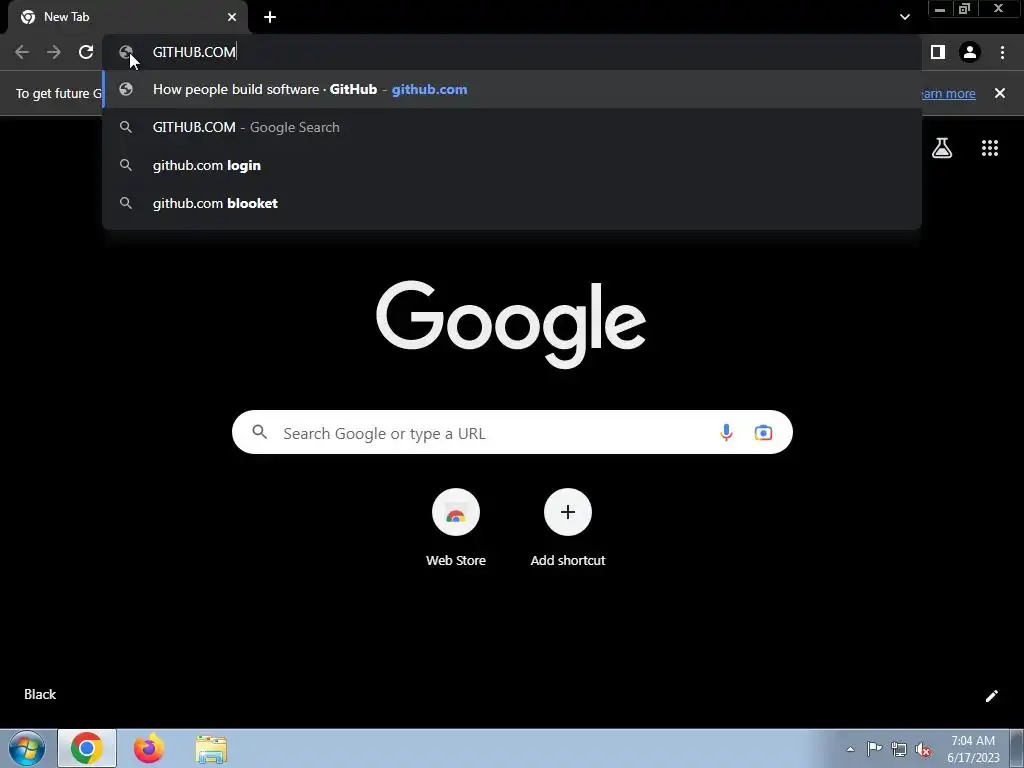Go back using the back arrow
This screenshot has height=768, width=1024.
(x=22, y=52)
